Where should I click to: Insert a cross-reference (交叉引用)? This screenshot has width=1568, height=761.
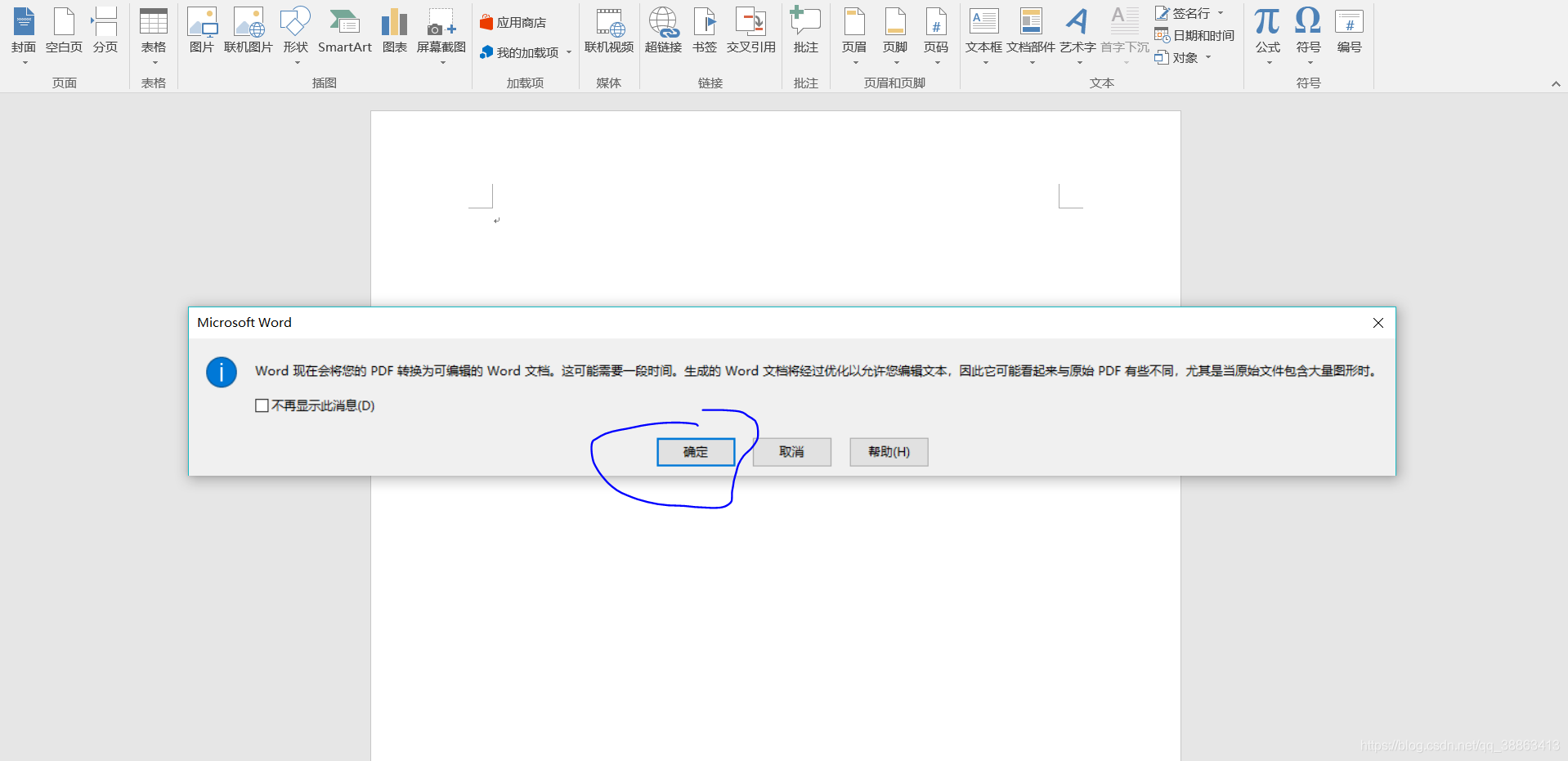pyautogui.click(x=750, y=33)
